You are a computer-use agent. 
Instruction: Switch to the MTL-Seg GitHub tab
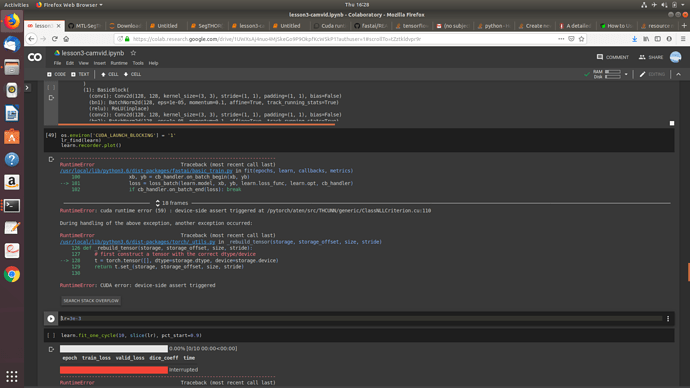tap(85, 26)
